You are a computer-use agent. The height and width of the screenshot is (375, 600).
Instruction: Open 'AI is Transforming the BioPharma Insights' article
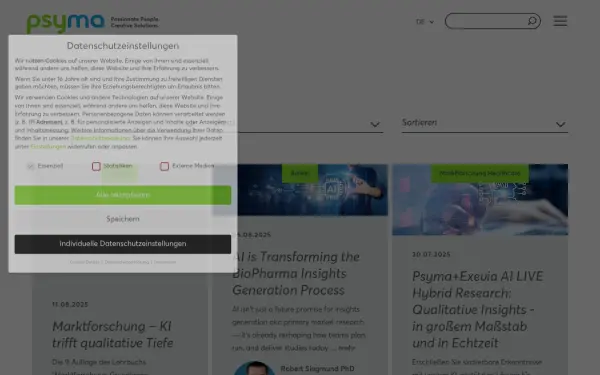pos(297,274)
